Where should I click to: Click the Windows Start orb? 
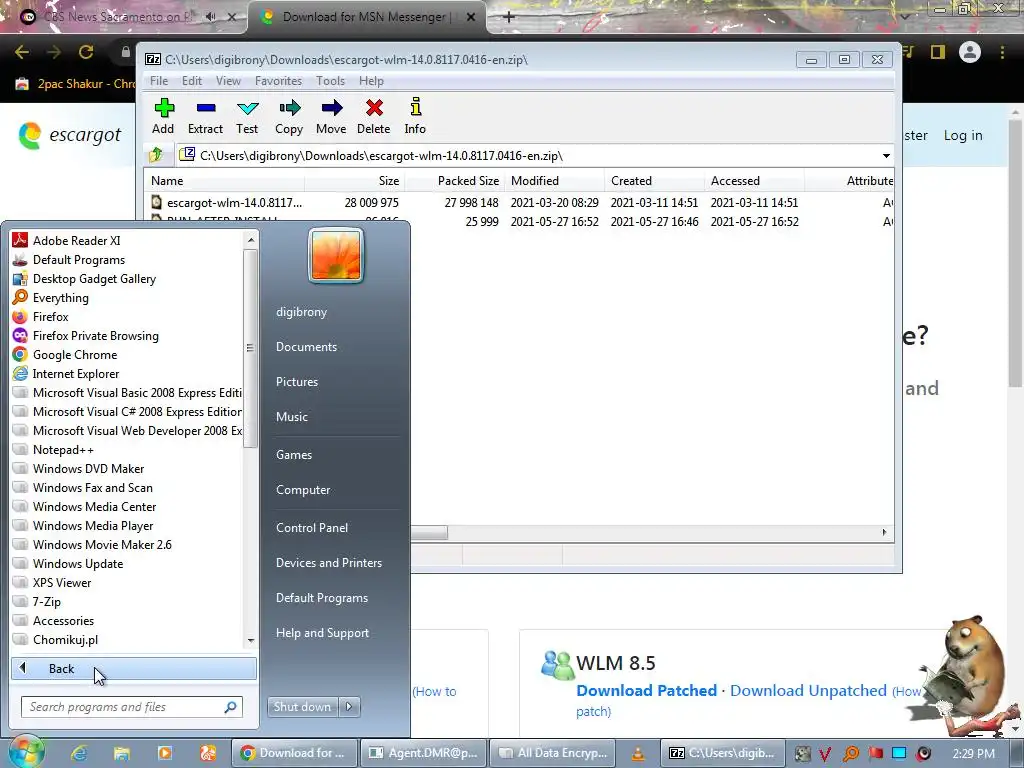pos(25,751)
